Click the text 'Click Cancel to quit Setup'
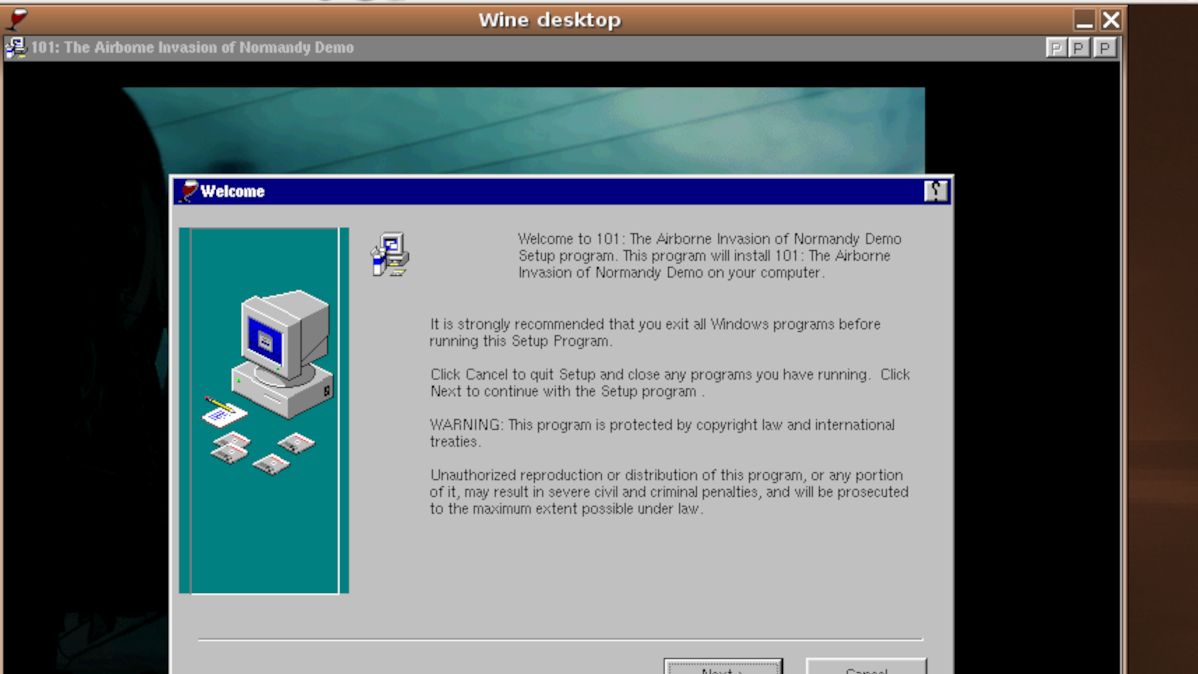 pyautogui.click(x=669, y=383)
